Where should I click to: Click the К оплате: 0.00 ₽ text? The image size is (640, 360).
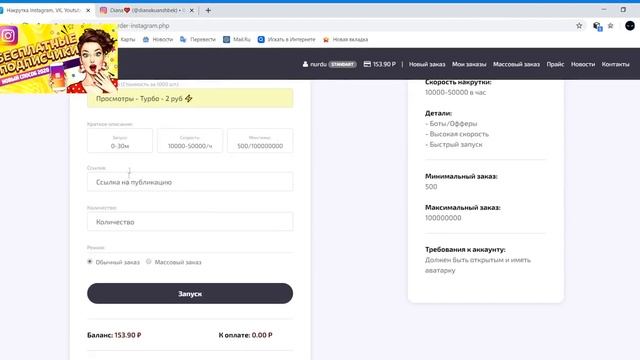coord(245,335)
